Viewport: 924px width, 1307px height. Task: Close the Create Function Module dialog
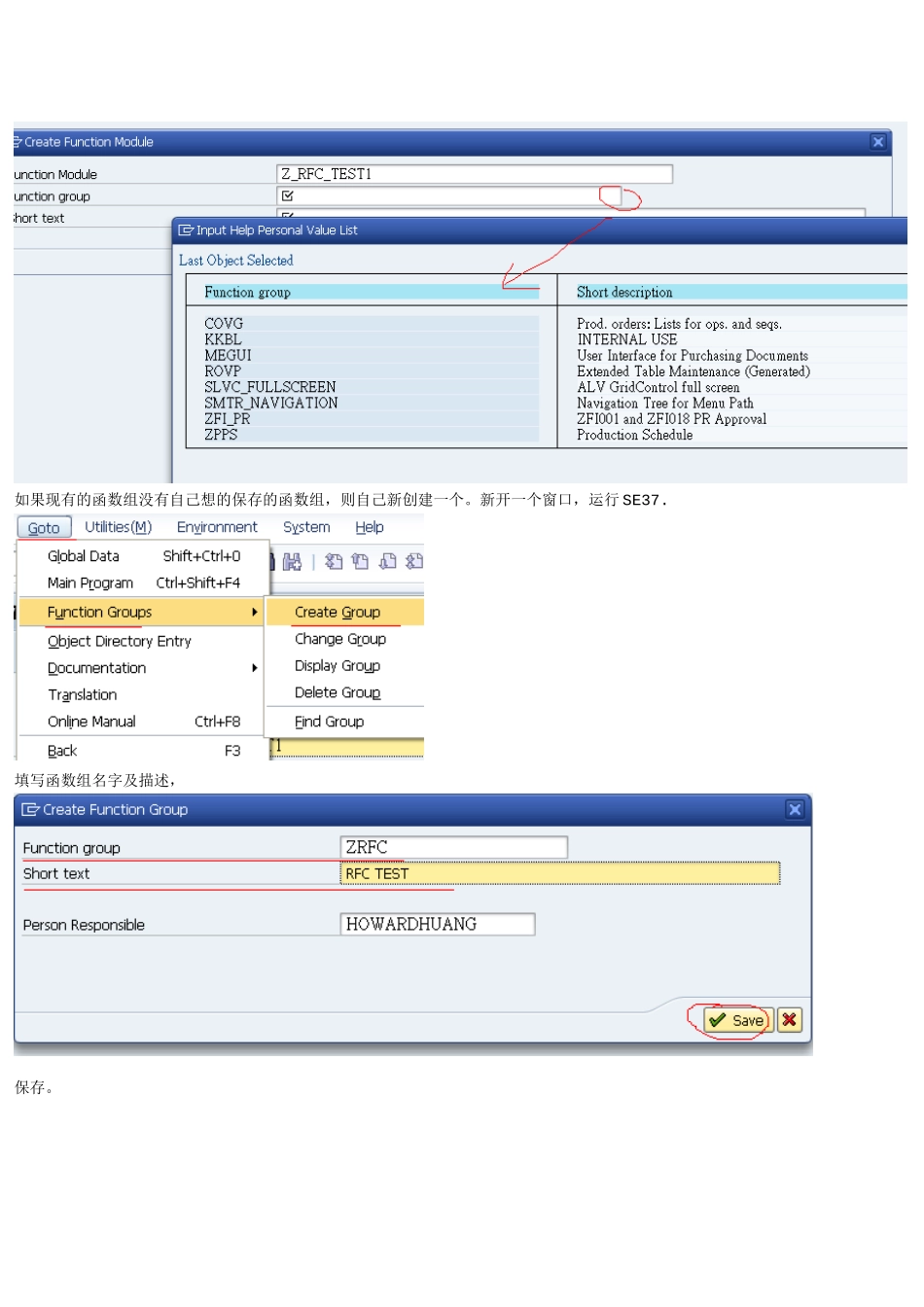878,142
